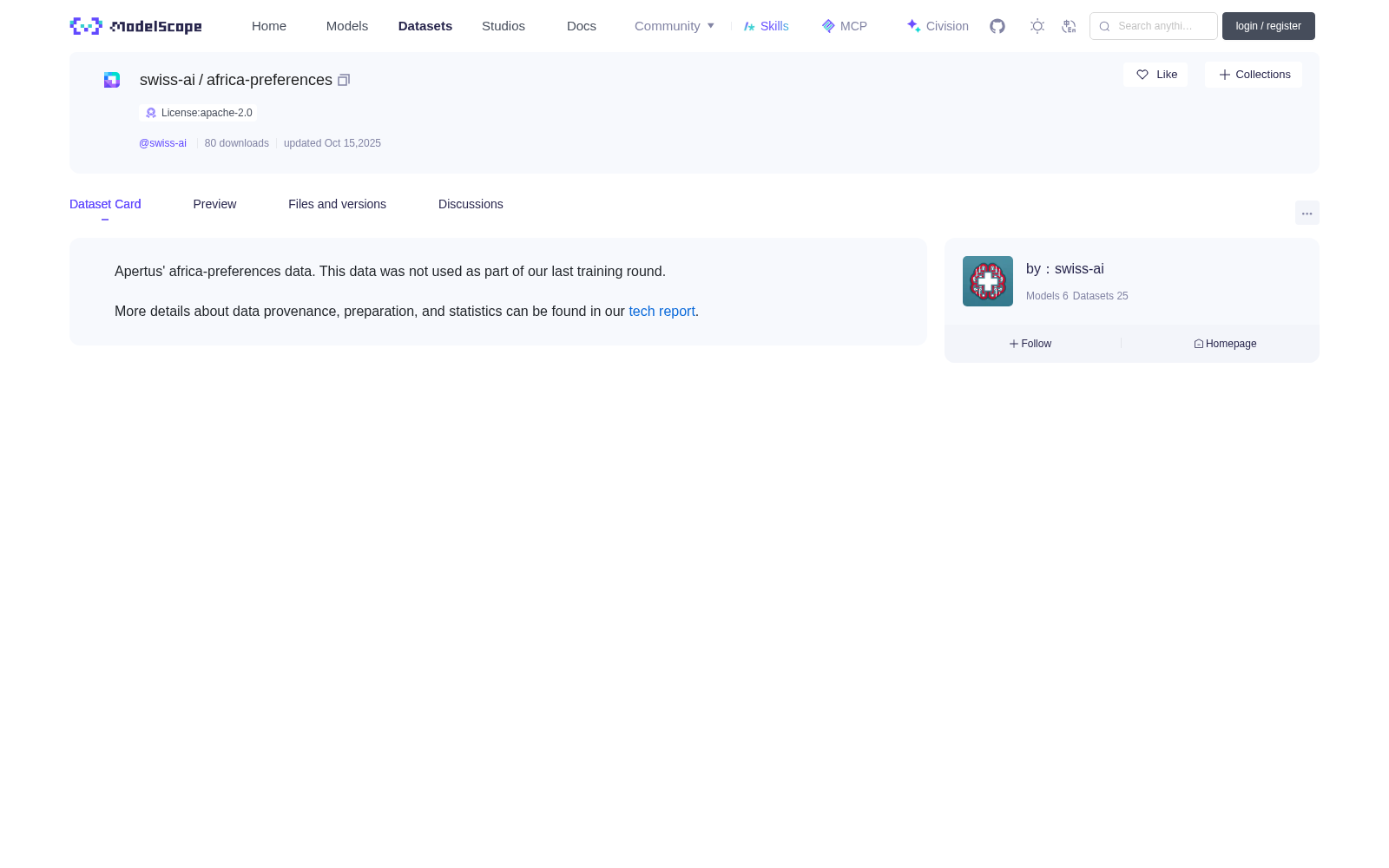The height and width of the screenshot is (868, 1389).
Task: Open the tech report link
Action: (x=662, y=312)
